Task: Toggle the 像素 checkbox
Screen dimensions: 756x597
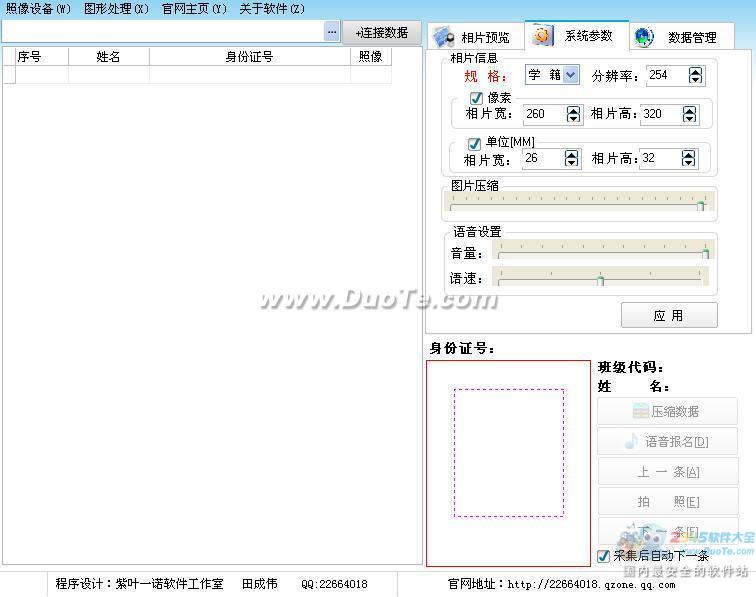Action: [x=477, y=98]
